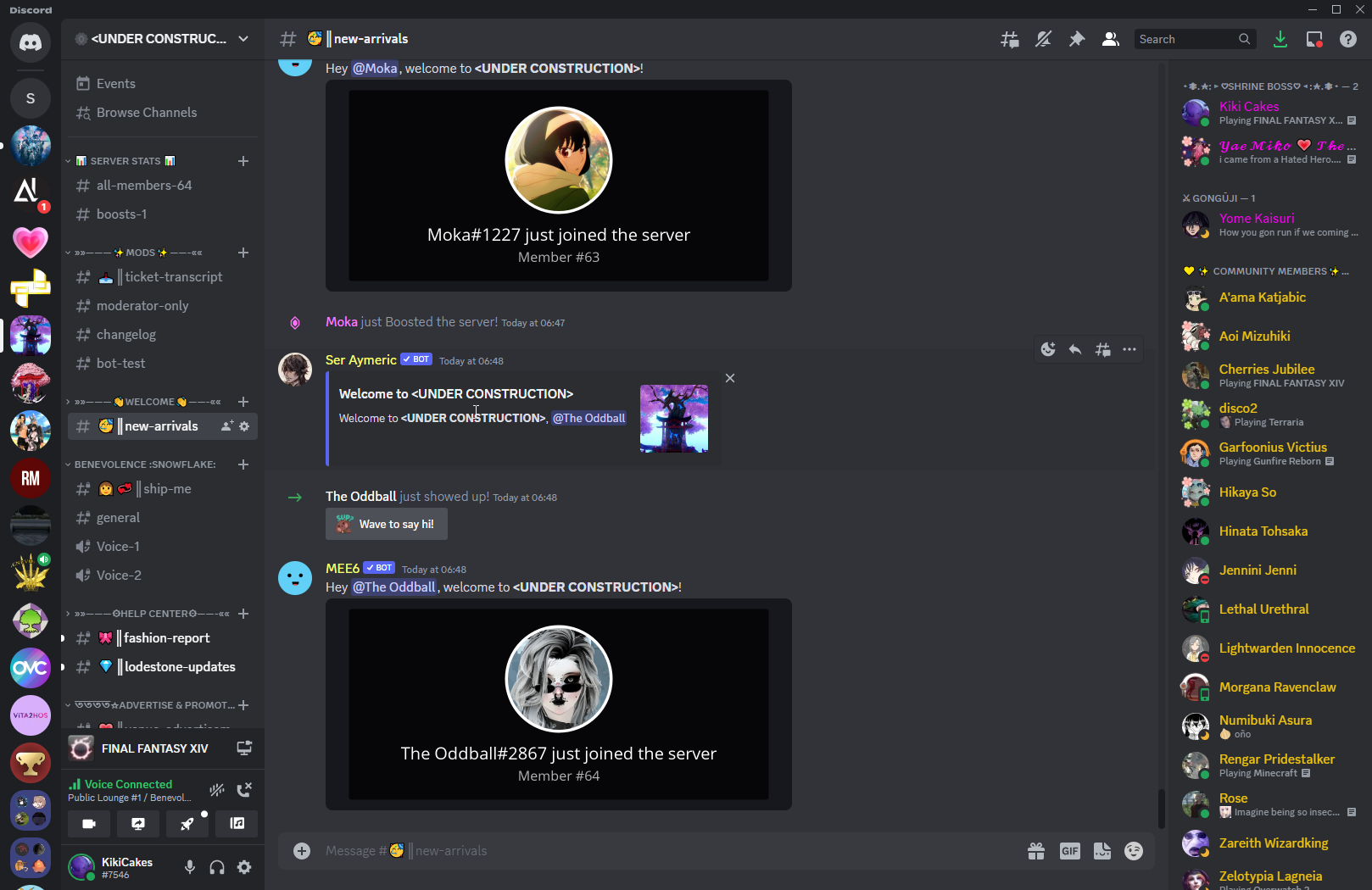Click the Wave to say hi button

[387, 525]
